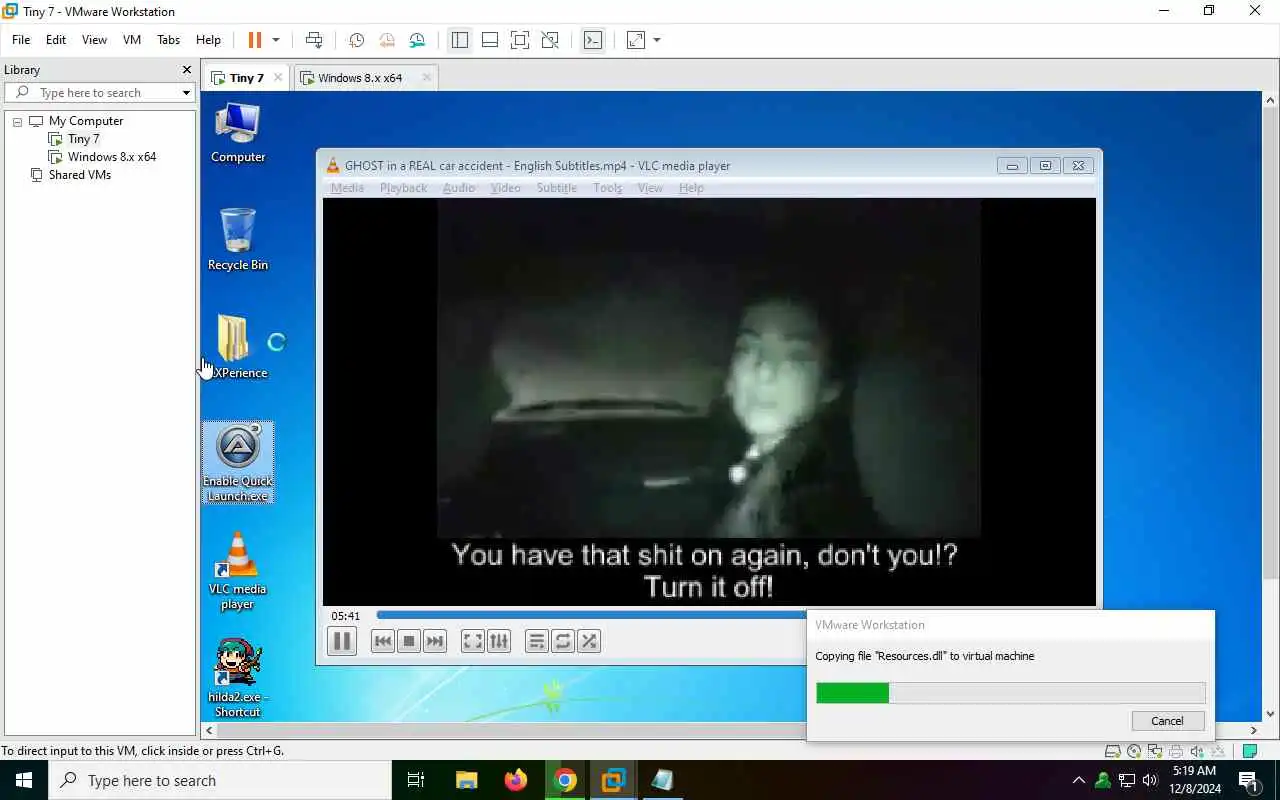
Task: Take a snapshot of this virtual machine
Action: pos(356,40)
